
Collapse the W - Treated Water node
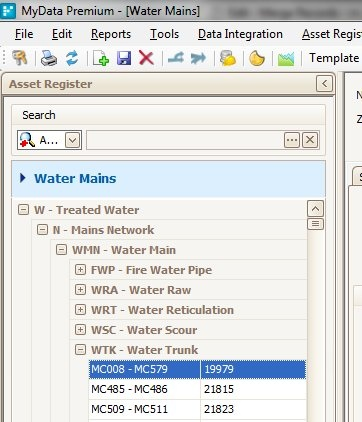tap(23, 210)
